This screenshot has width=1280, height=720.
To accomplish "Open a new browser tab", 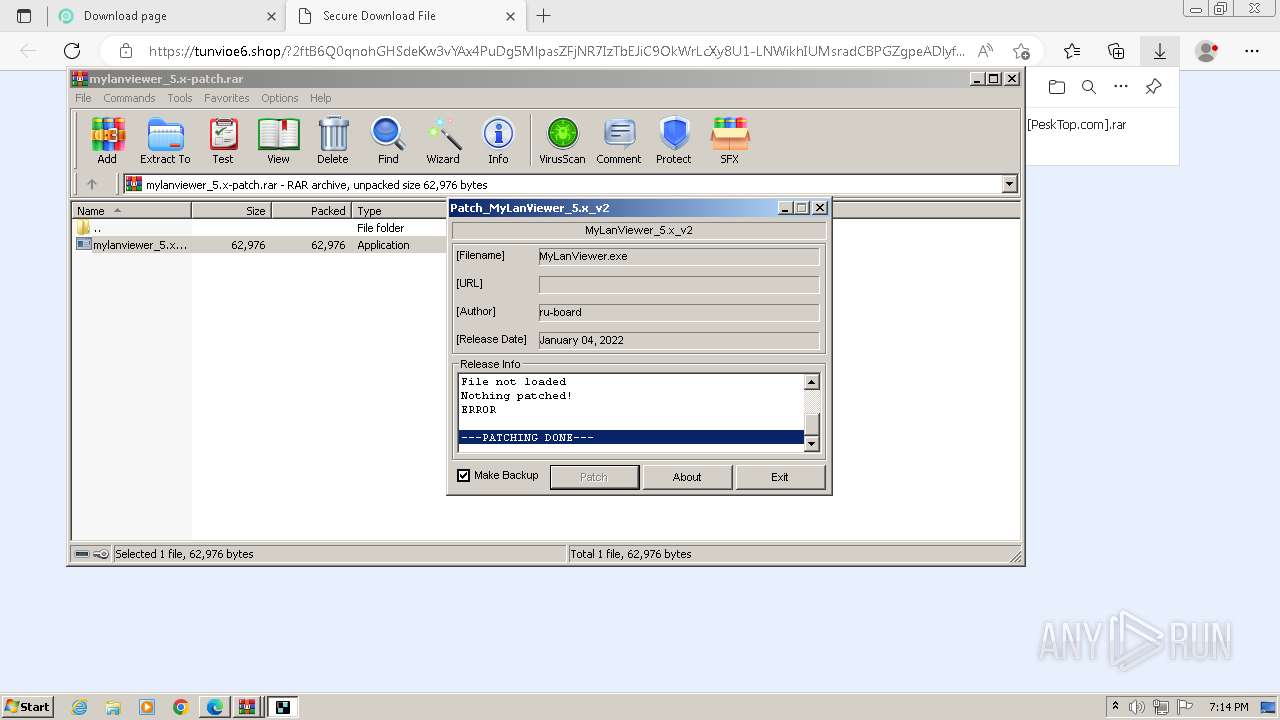I will click(544, 16).
